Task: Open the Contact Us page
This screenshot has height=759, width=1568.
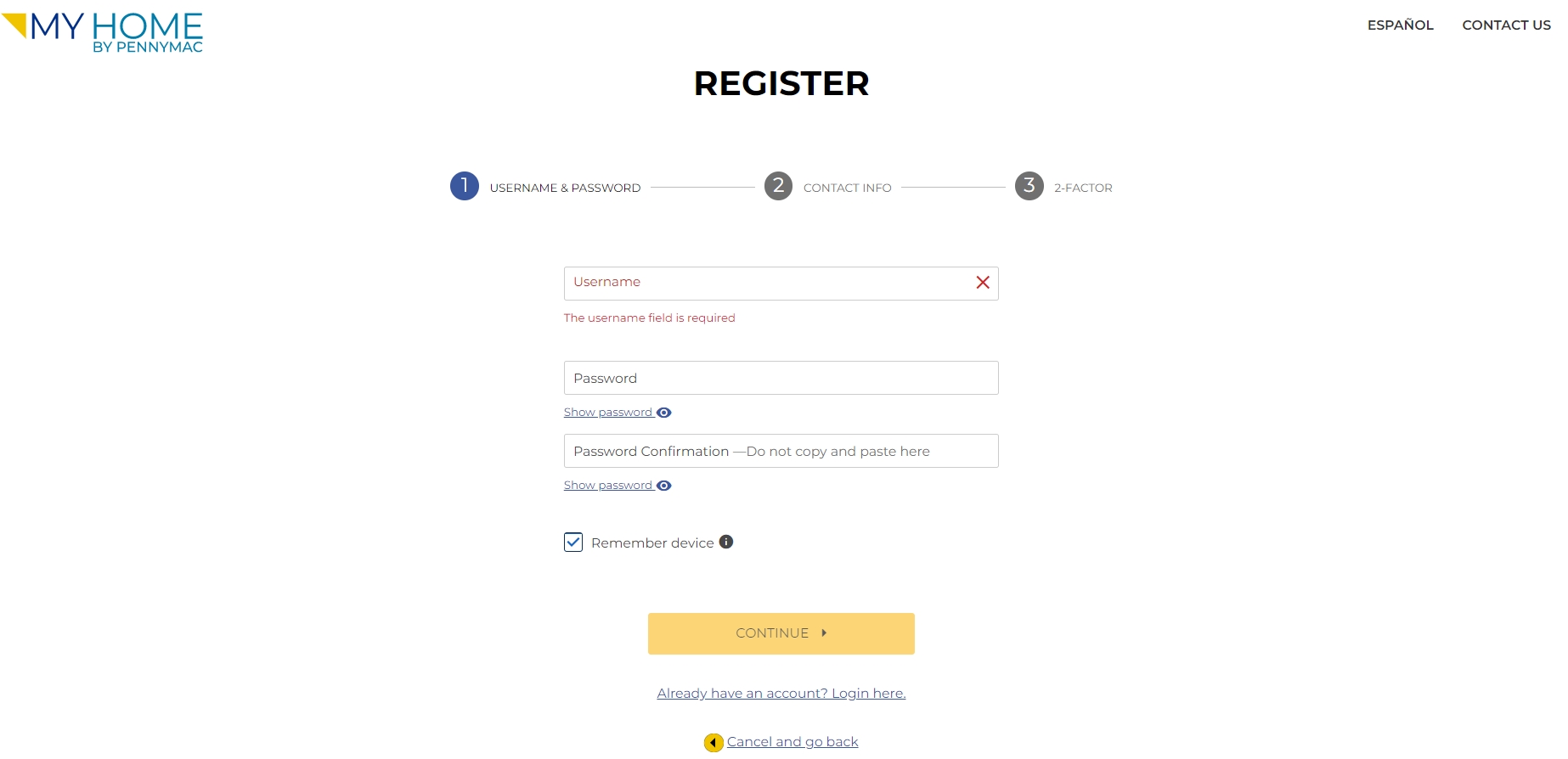Action: [1505, 25]
